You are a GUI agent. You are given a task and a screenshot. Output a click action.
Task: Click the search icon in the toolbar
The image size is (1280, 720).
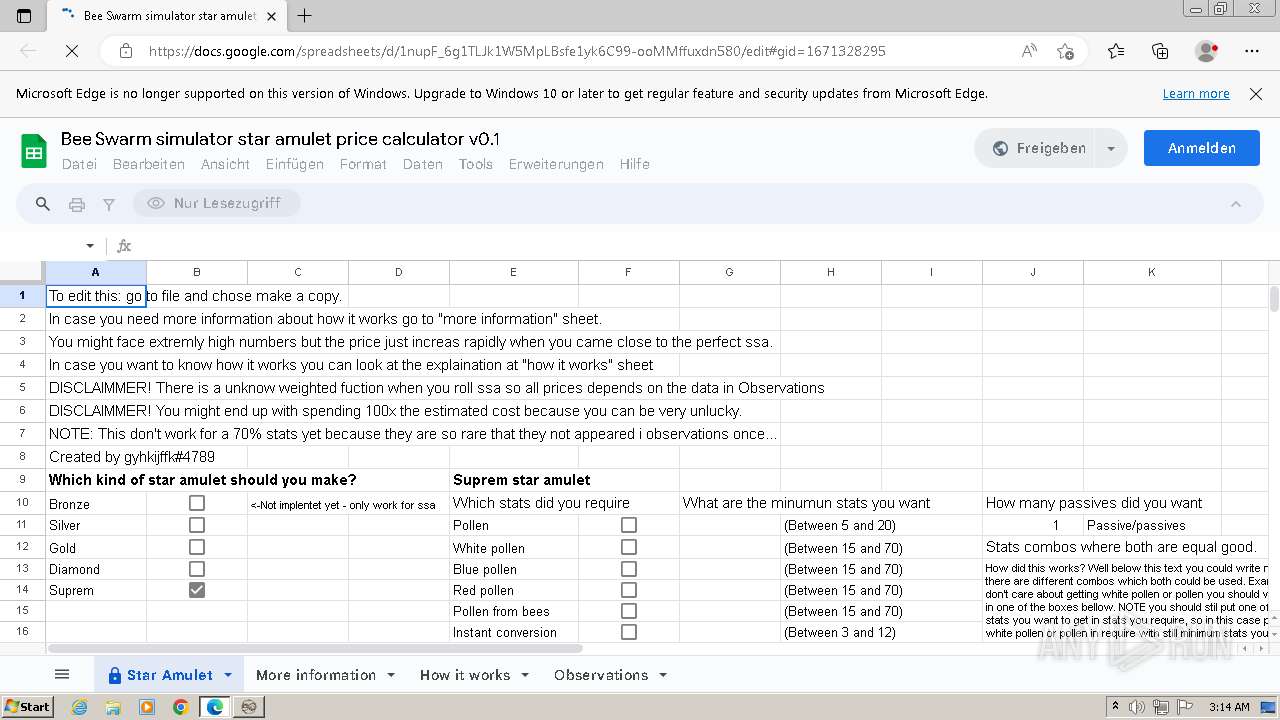click(43, 204)
